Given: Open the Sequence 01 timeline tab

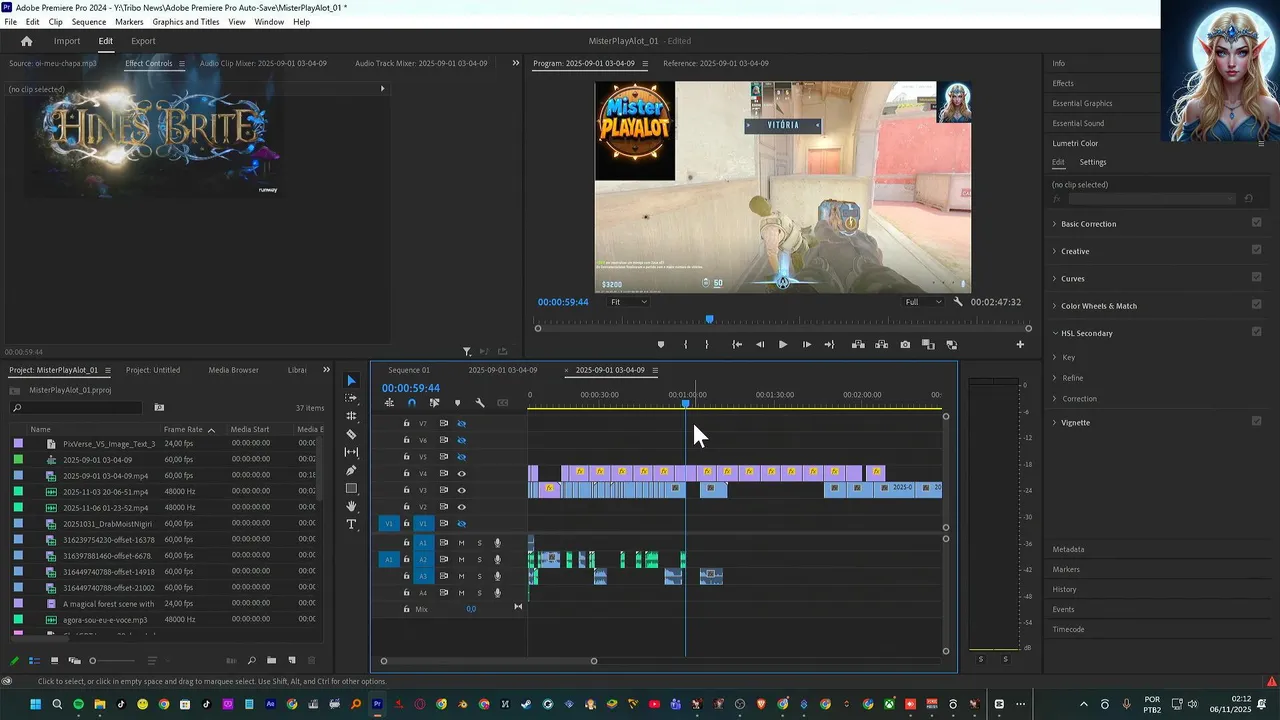Looking at the screenshot, I should point(409,370).
